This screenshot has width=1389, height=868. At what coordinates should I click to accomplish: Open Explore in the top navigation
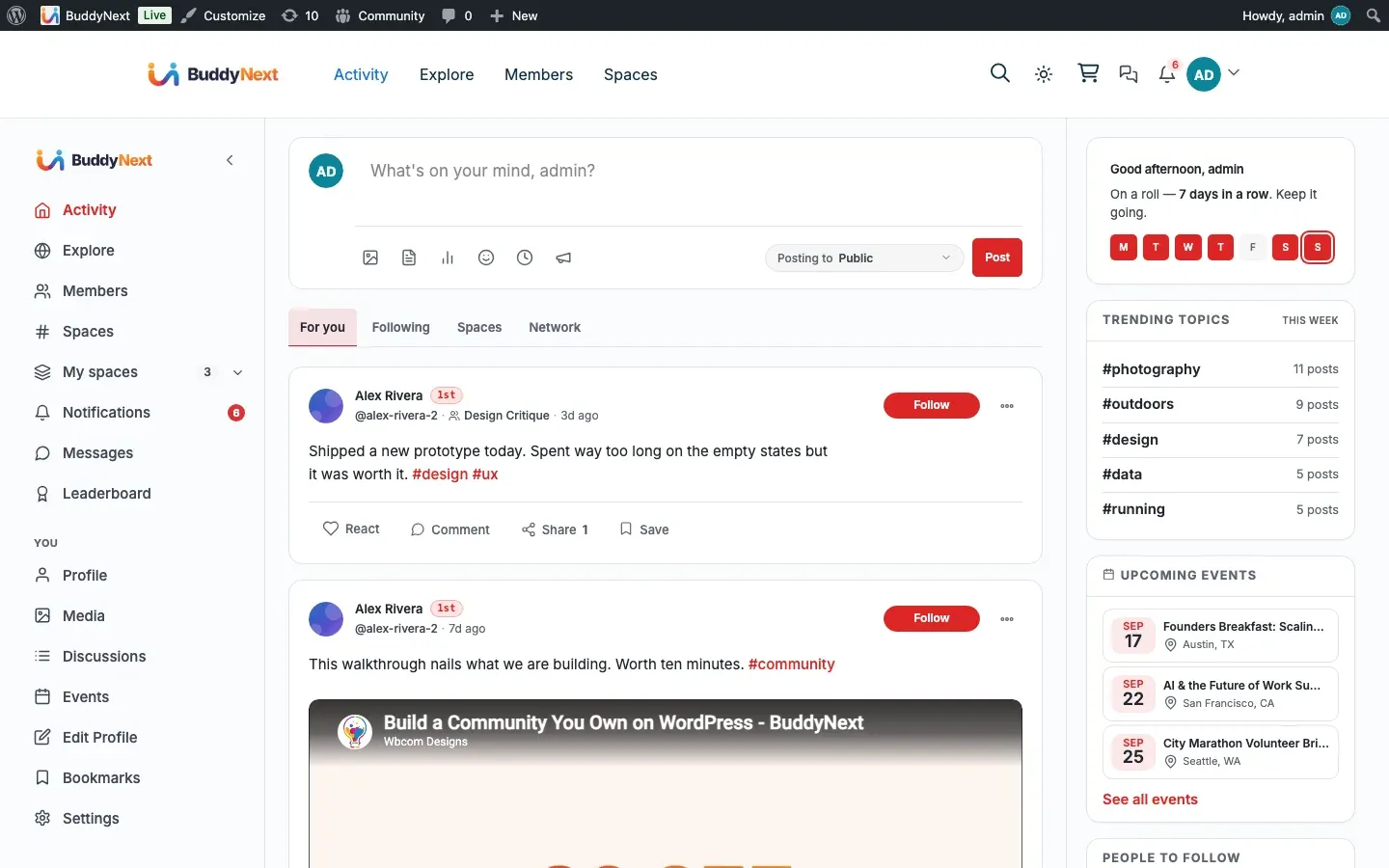point(447,74)
